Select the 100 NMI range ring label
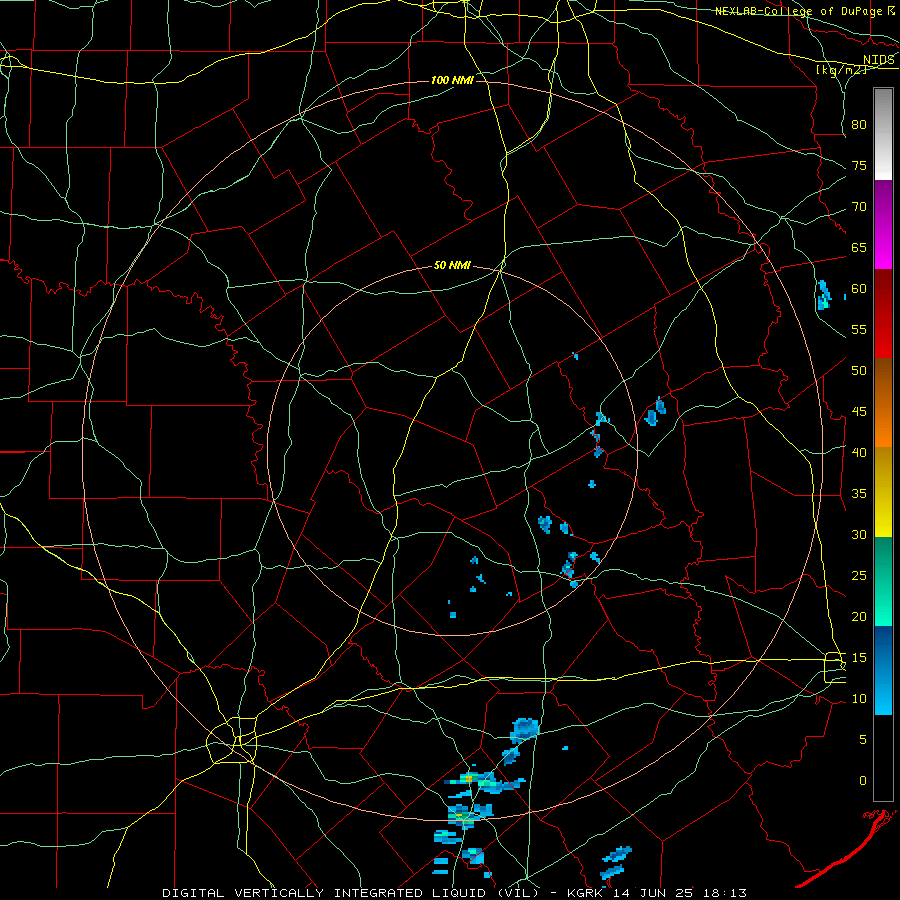The image size is (900, 900). coord(452,80)
